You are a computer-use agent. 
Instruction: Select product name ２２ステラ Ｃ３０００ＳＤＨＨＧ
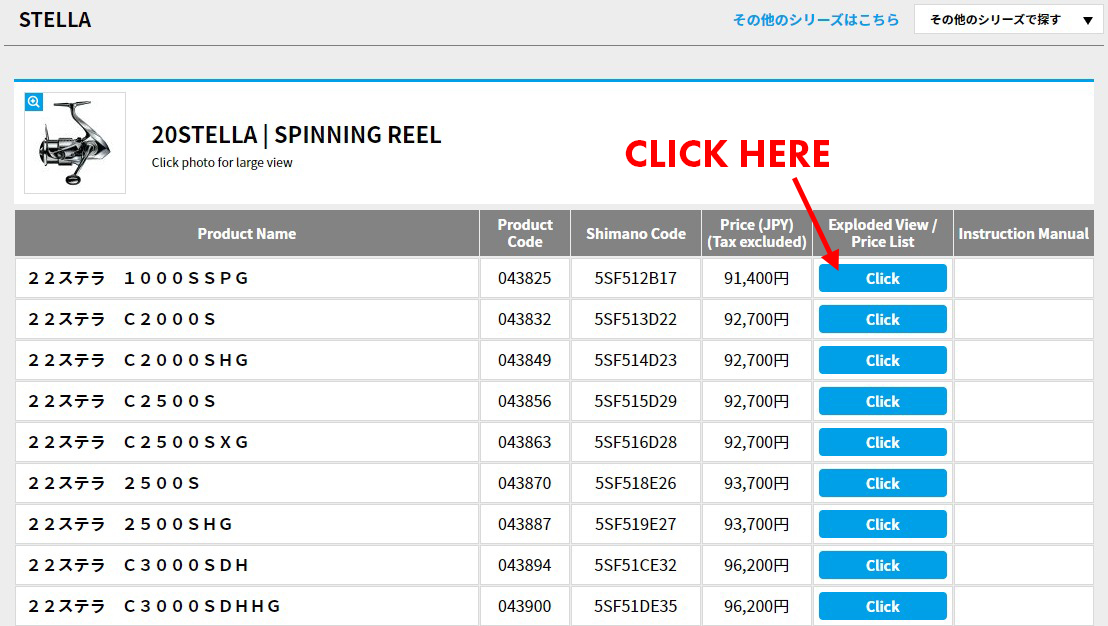154,606
